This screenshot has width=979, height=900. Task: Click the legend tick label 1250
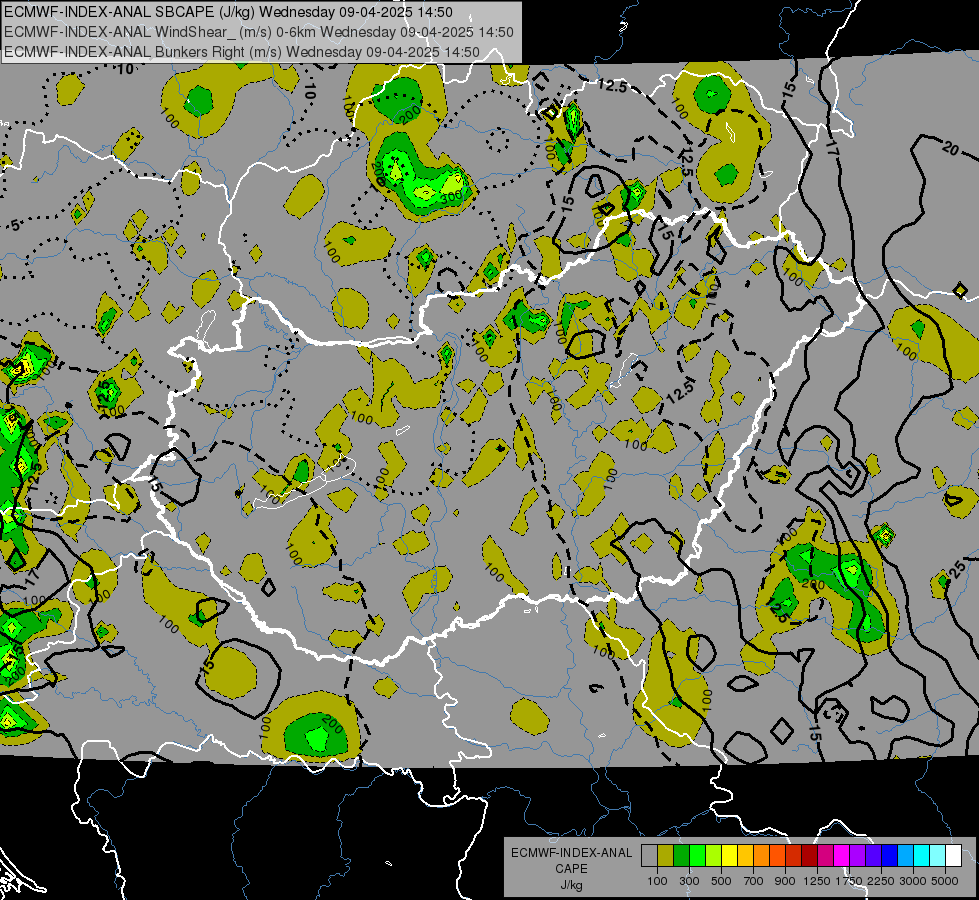click(x=817, y=881)
